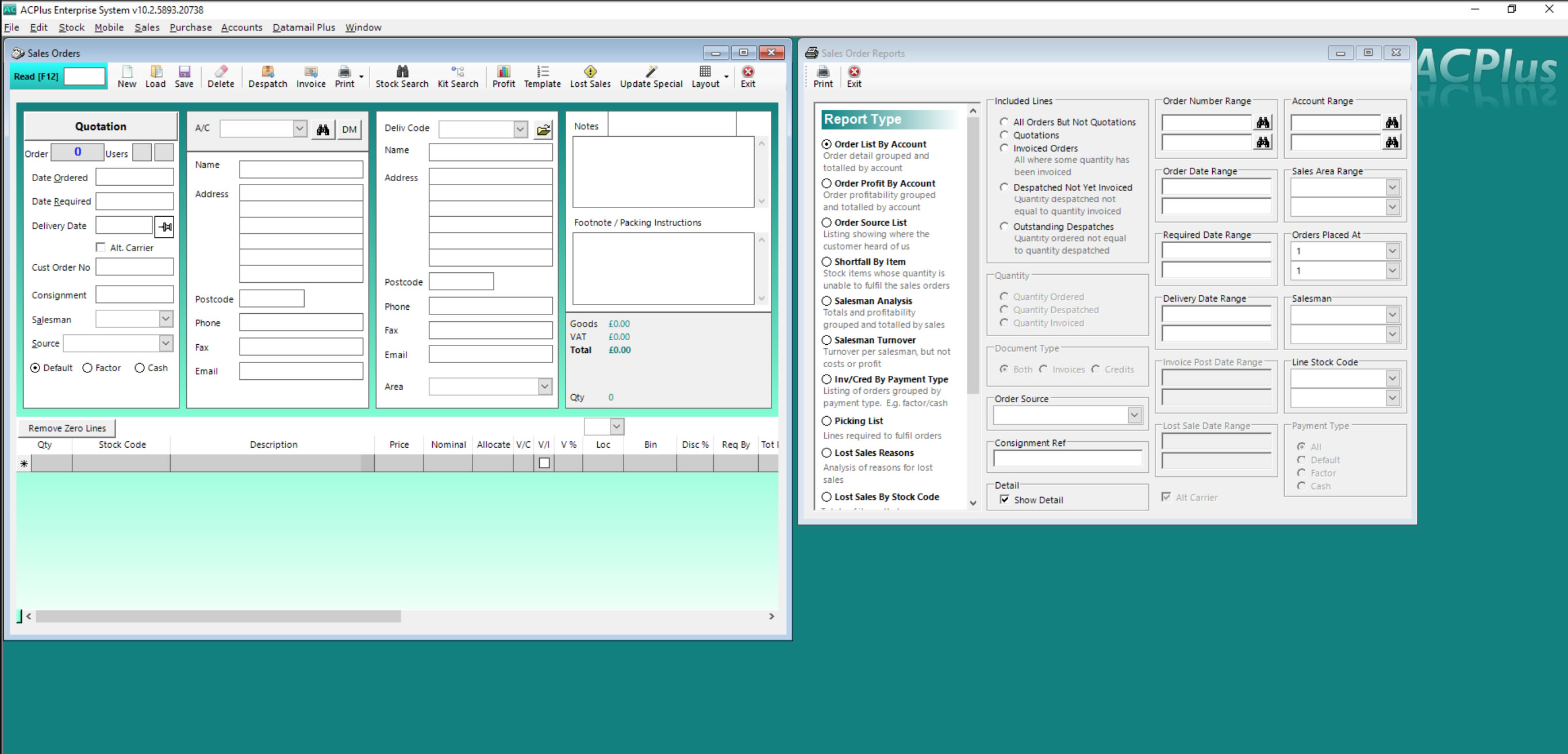Viewport: 1568px width, 754px height.
Task: Click the Remove Zero Lines button
Action: tap(67, 428)
